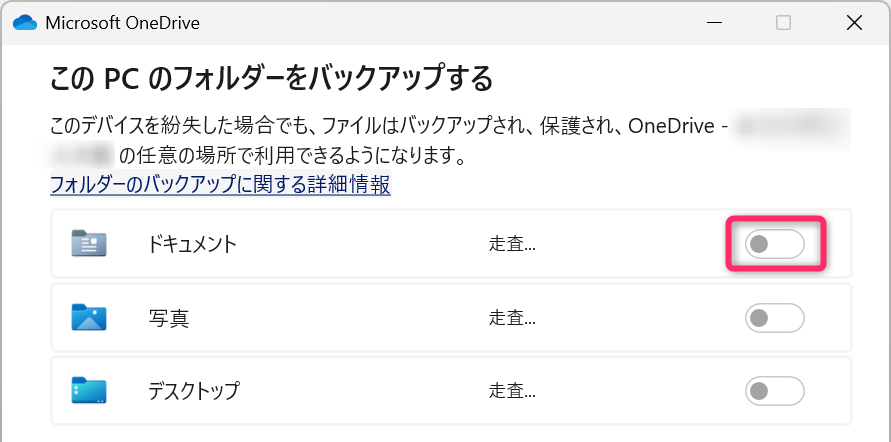Image resolution: width=891 pixels, height=442 pixels.
Task: Close the OneDrive backup dialog
Action: (x=853, y=23)
